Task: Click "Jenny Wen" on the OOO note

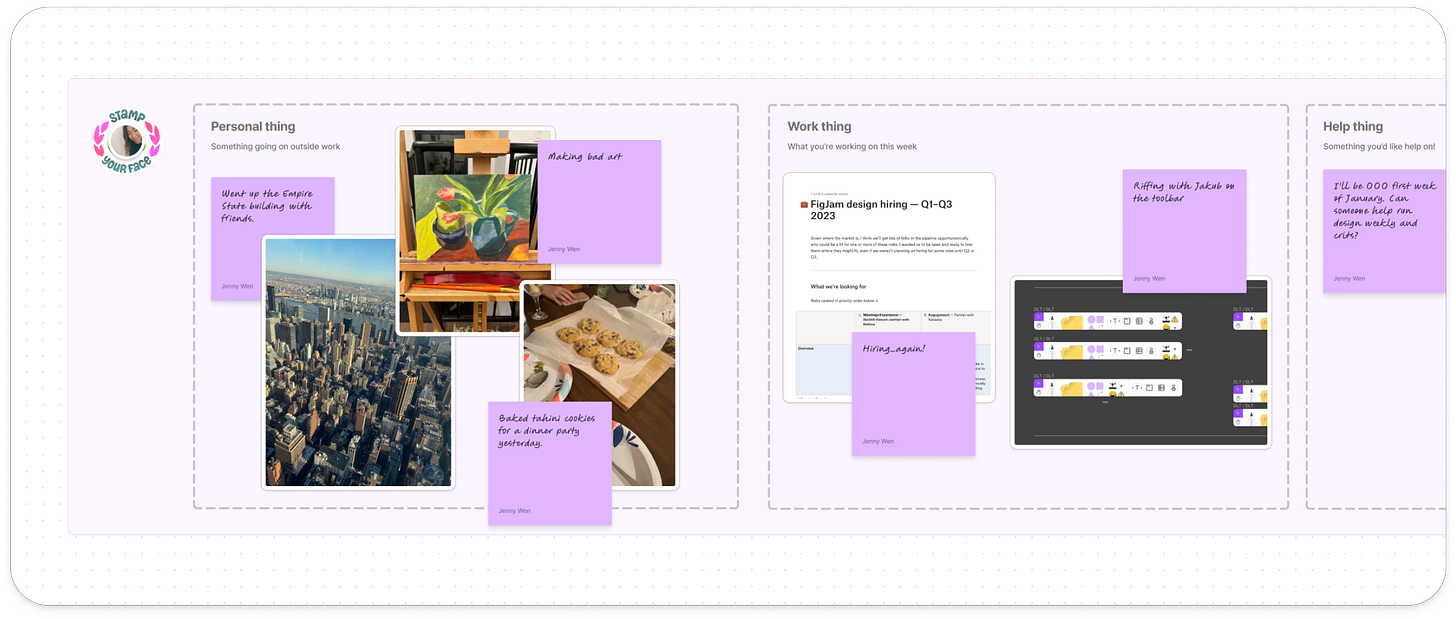Action: (x=1349, y=278)
